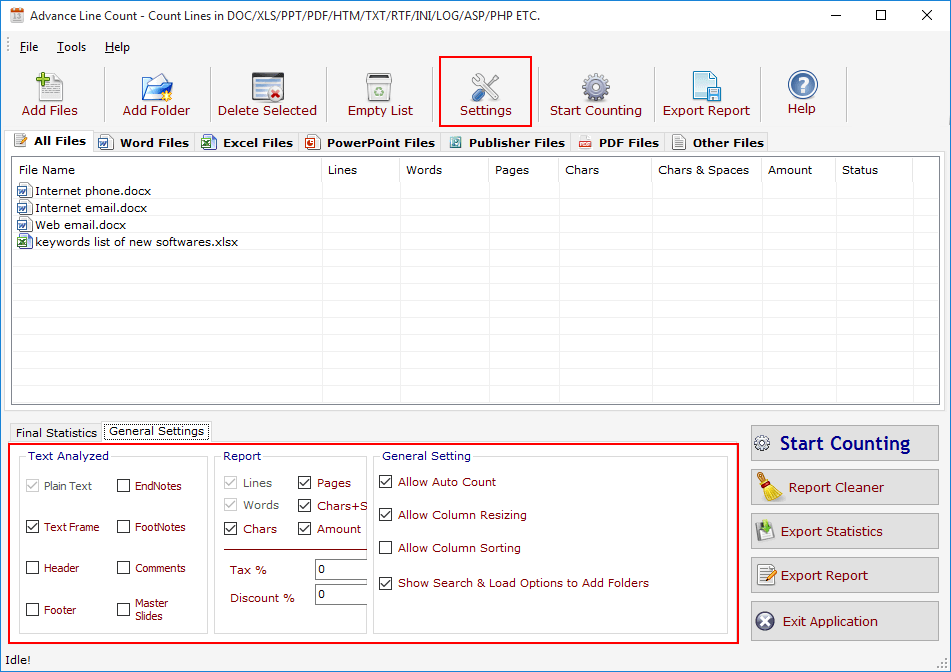Click the Chars column header

[605, 170]
